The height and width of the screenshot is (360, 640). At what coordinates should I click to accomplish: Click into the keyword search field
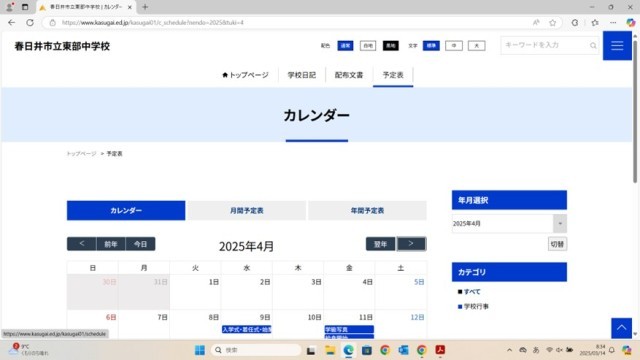pos(545,45)
